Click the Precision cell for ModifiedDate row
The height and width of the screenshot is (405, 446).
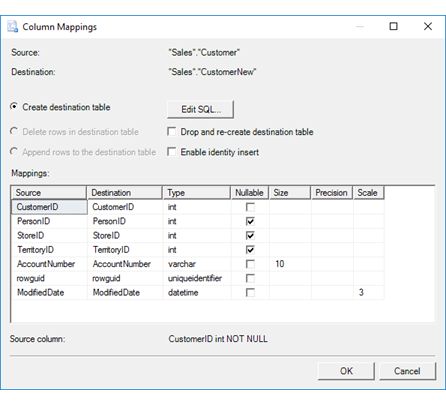coord(332,293)
